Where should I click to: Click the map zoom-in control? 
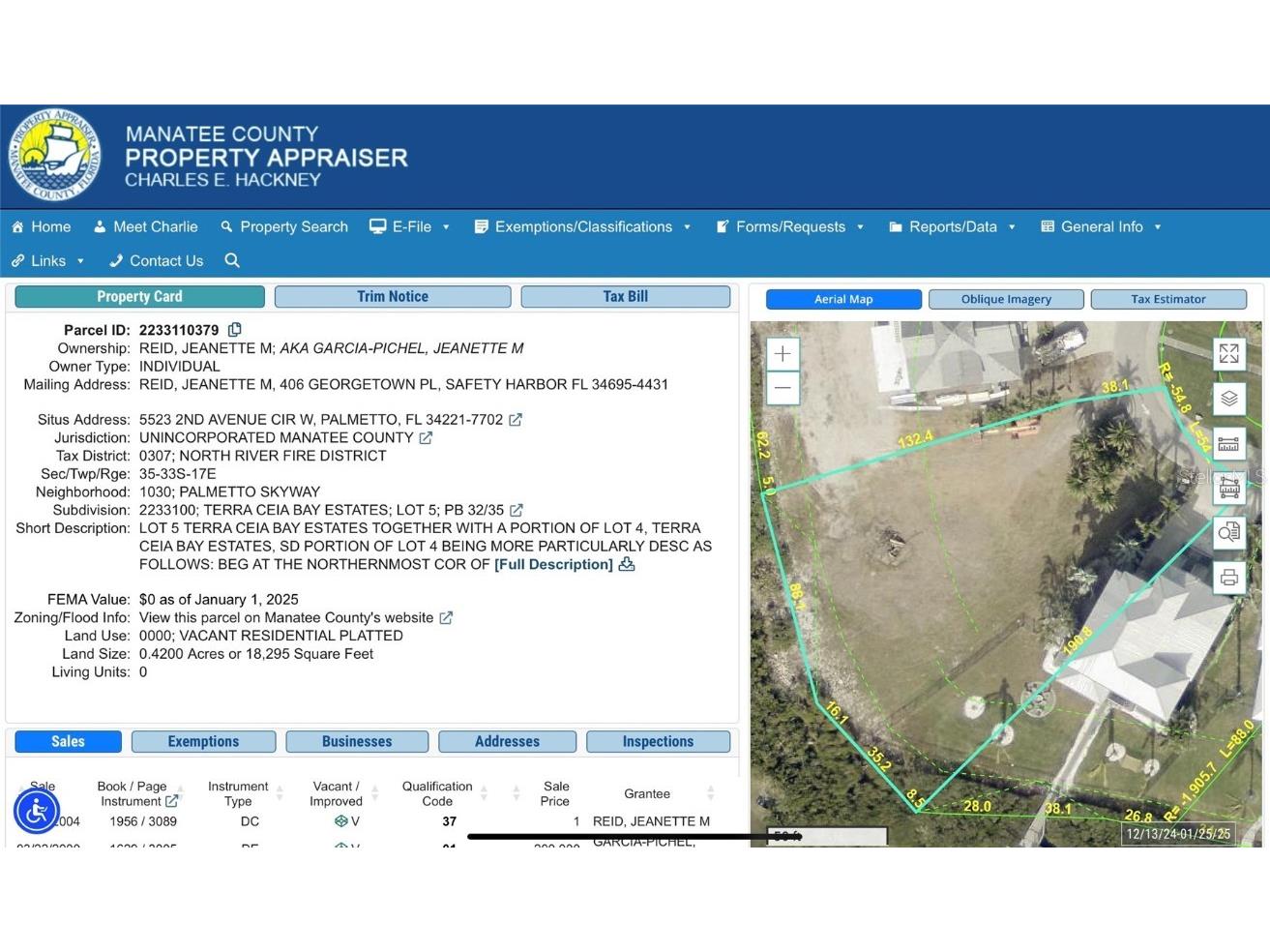coord(782,353)
